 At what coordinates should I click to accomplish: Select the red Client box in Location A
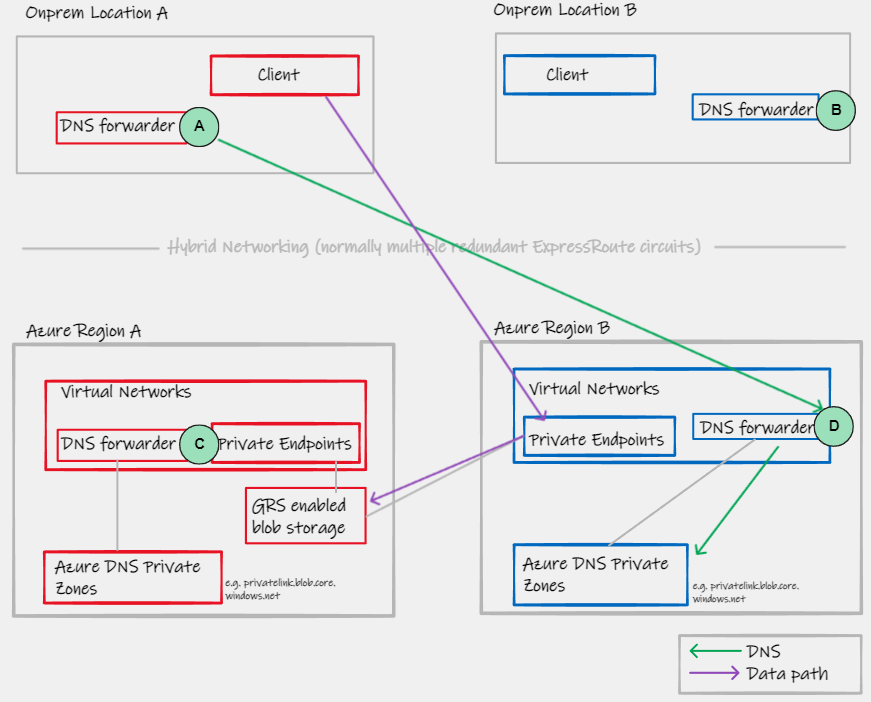(284, 75)
